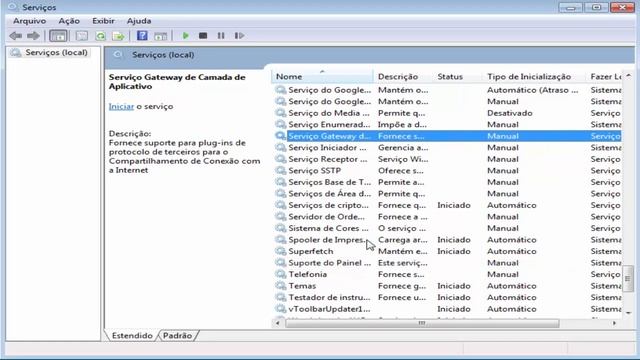The image size is (640, 360).
Task: Select the vToolbarUpdater1... row
Action: [448, 309]
